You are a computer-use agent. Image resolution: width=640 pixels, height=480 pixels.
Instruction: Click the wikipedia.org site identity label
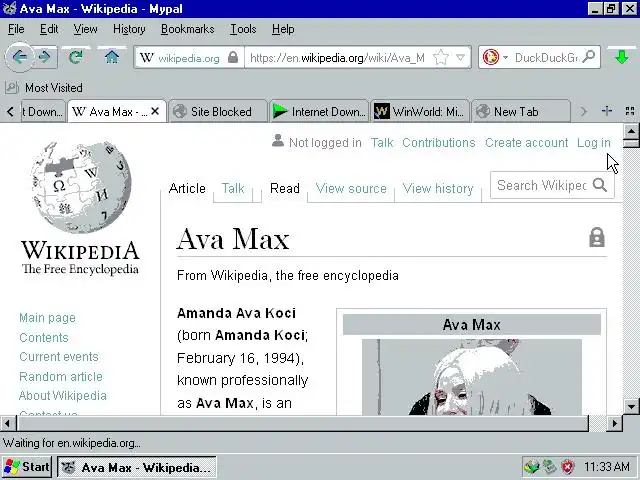[x=189, y=58]
